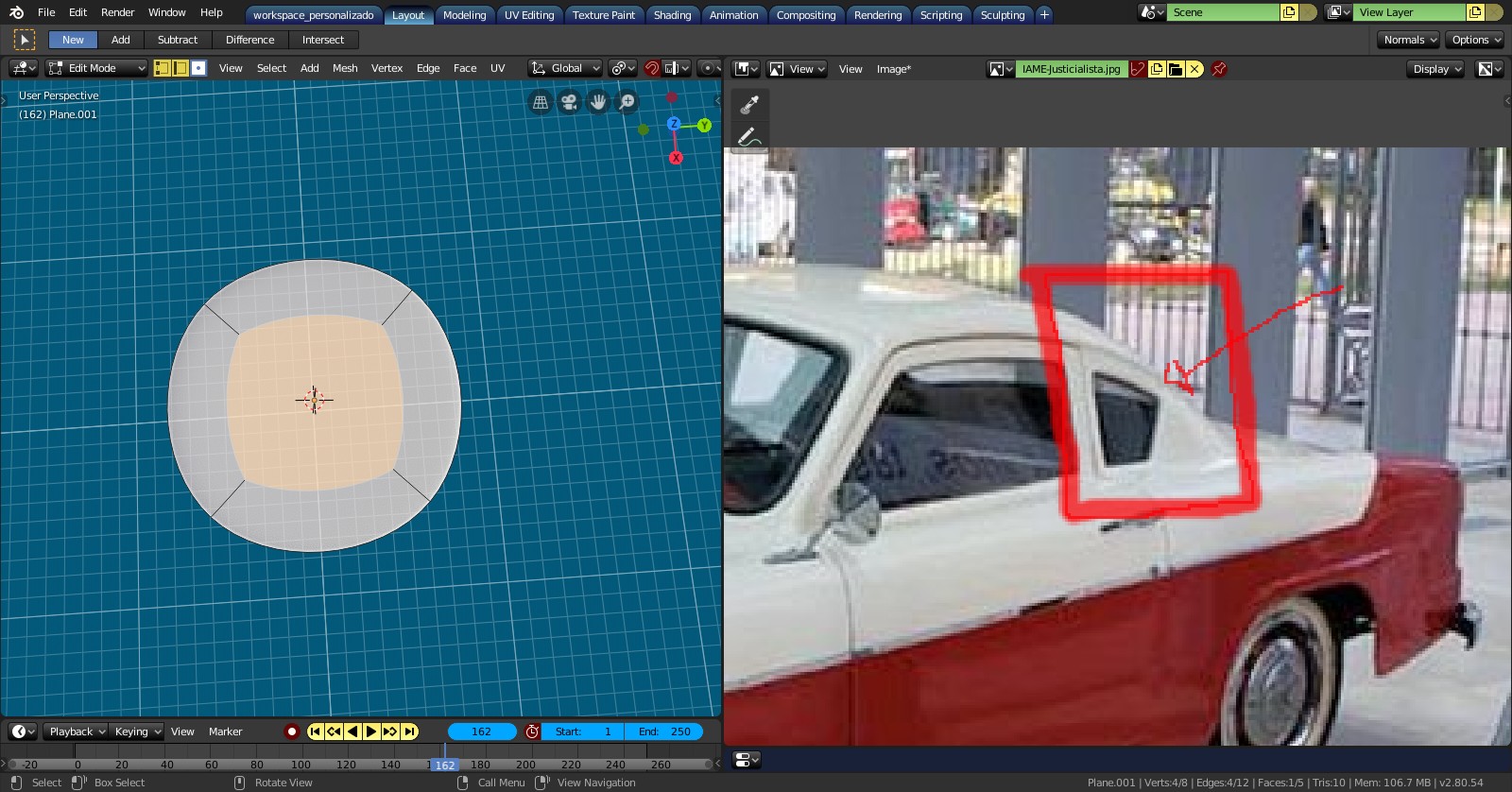Open the Playback dropdown in timeline
Viewport: 1512px width, 792px height.
pos(76,732)
